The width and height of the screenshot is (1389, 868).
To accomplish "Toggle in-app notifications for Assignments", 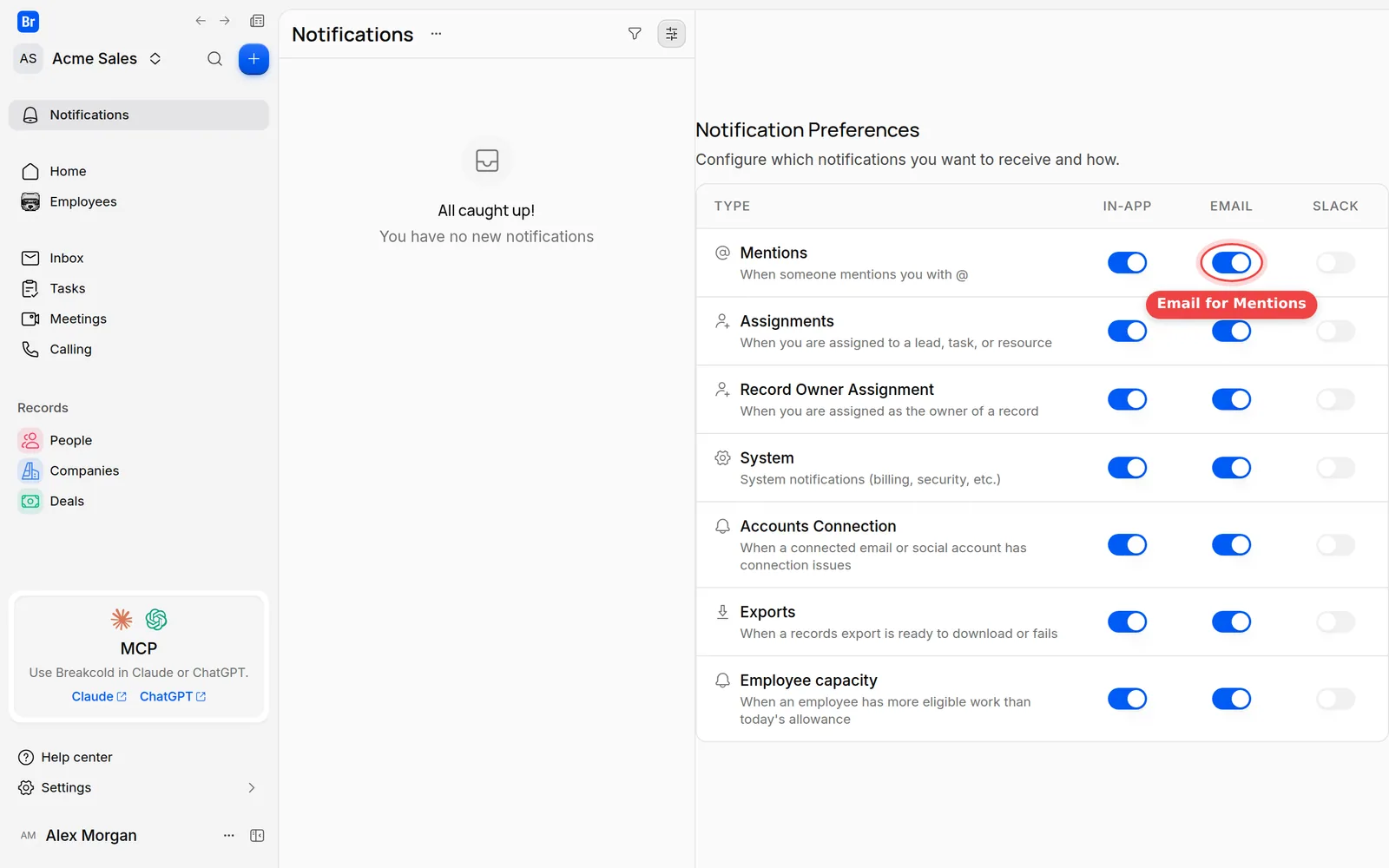I will 1127,332.
